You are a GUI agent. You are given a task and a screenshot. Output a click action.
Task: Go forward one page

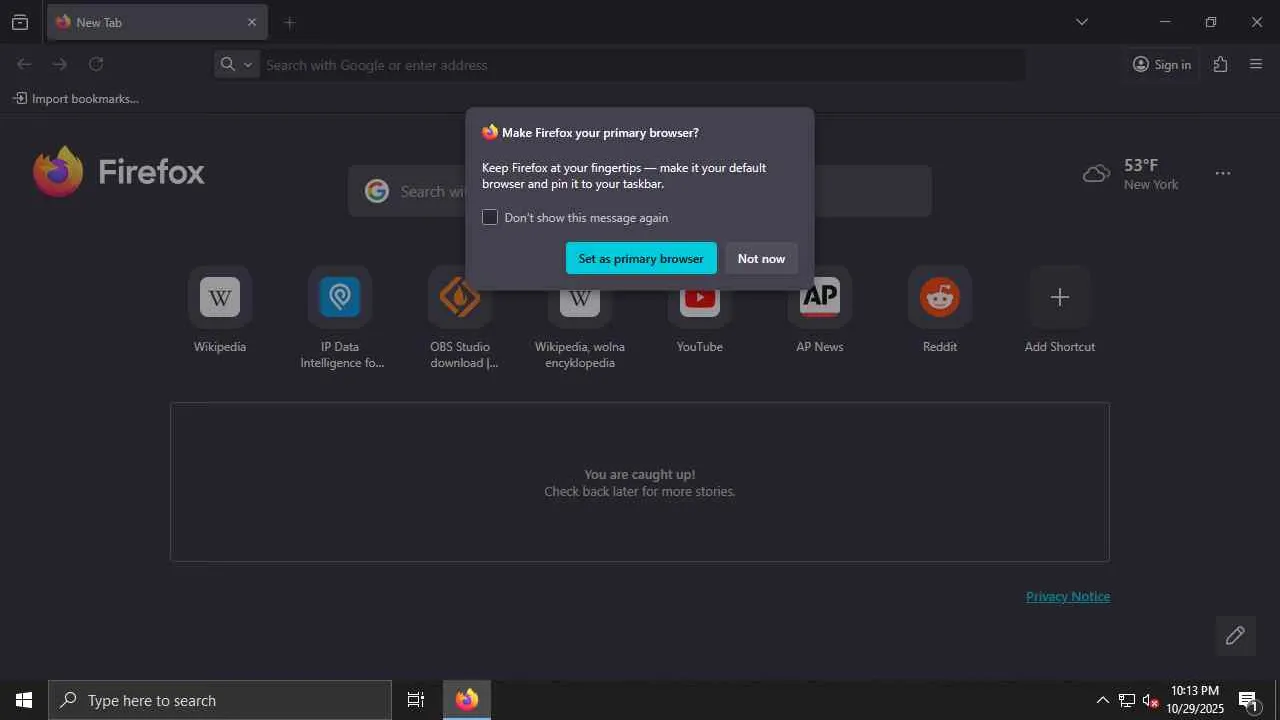[x=60, y=64]
